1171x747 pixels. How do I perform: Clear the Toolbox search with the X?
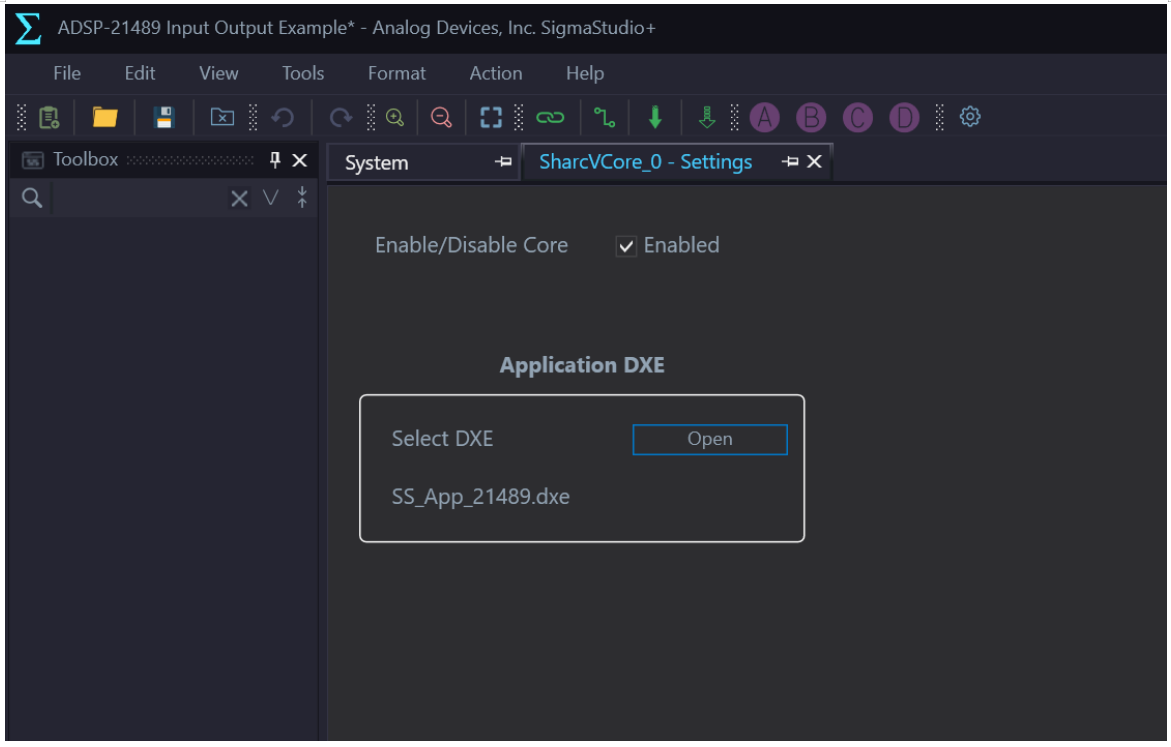click(x=239, y=199)
